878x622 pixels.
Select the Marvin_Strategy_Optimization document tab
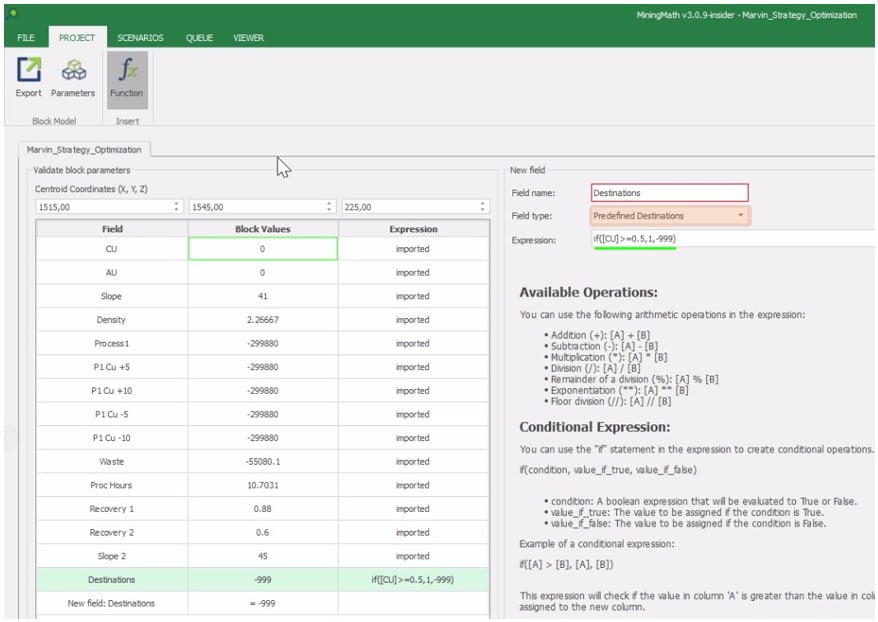click(x=85, y=150)
